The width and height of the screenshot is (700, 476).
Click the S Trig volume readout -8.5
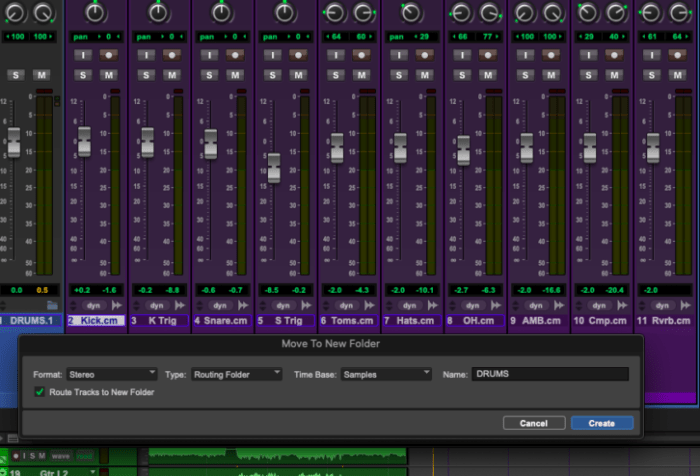pos(271,290)
